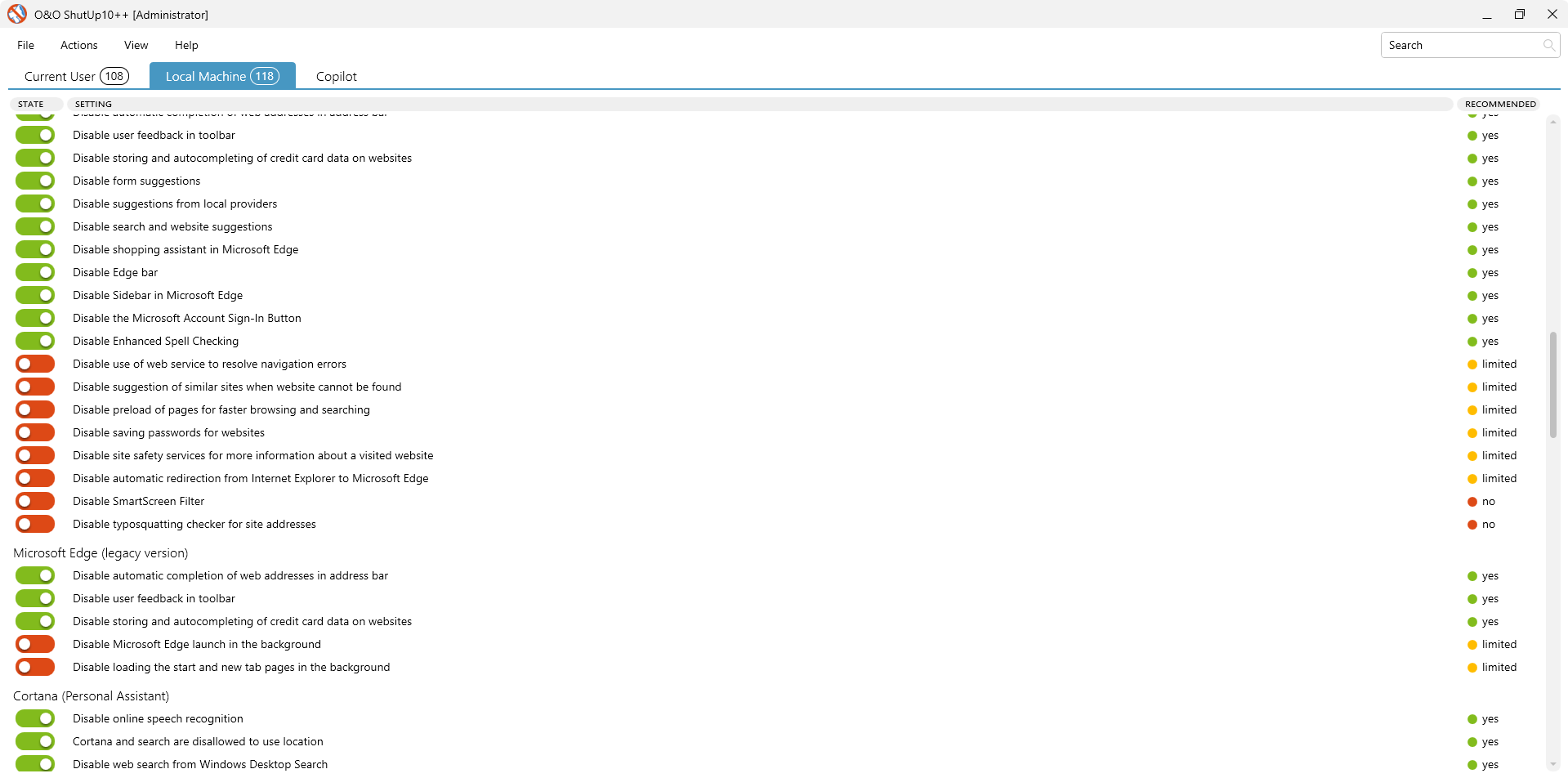
Task: Toggle Cortana and search disallowed to use location
Action: click(35, 741)
